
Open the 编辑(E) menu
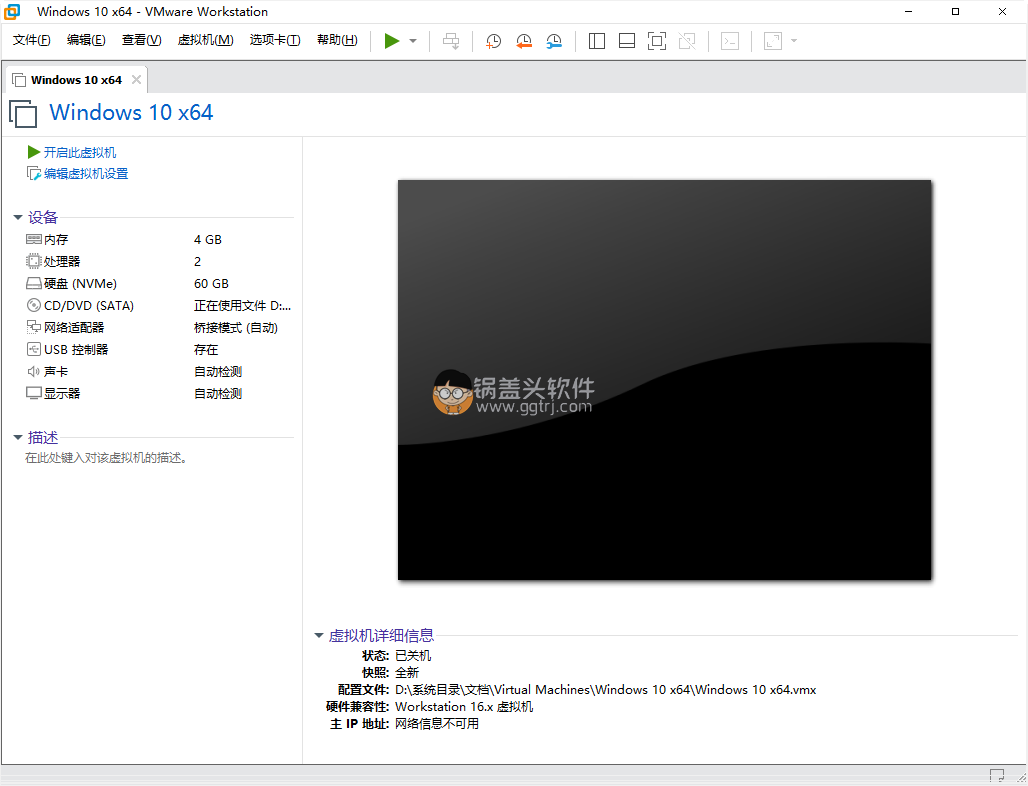tap(86, 40)
